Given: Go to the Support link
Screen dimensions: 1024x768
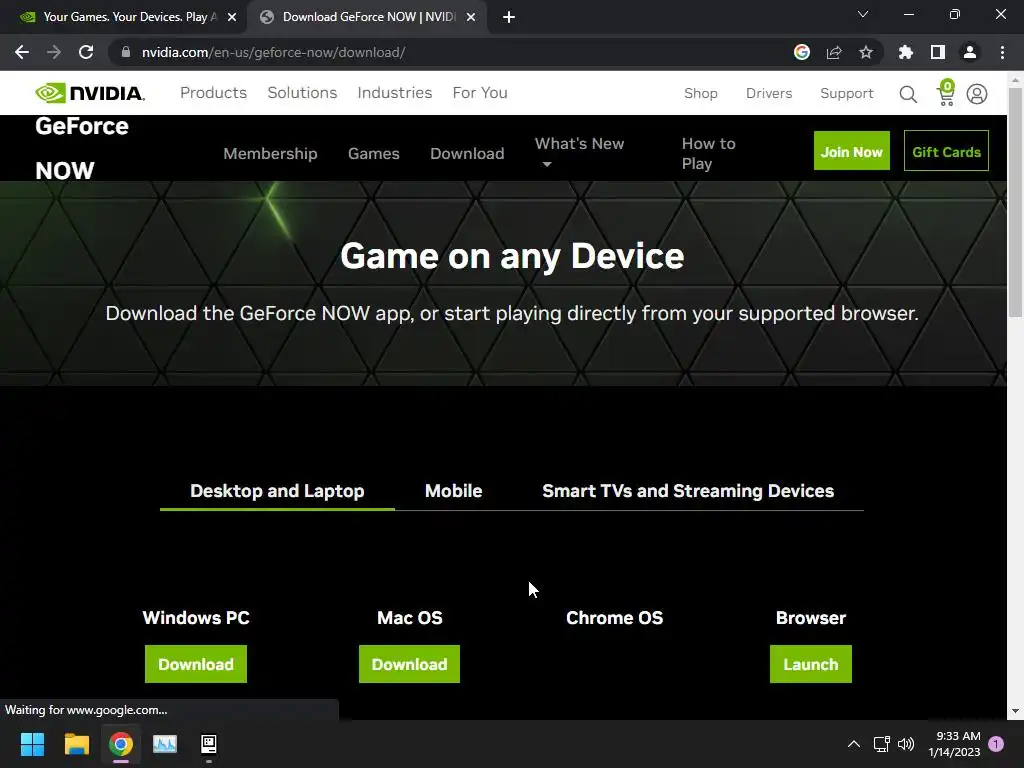Looking at the screenshot, I should (846, 93).
